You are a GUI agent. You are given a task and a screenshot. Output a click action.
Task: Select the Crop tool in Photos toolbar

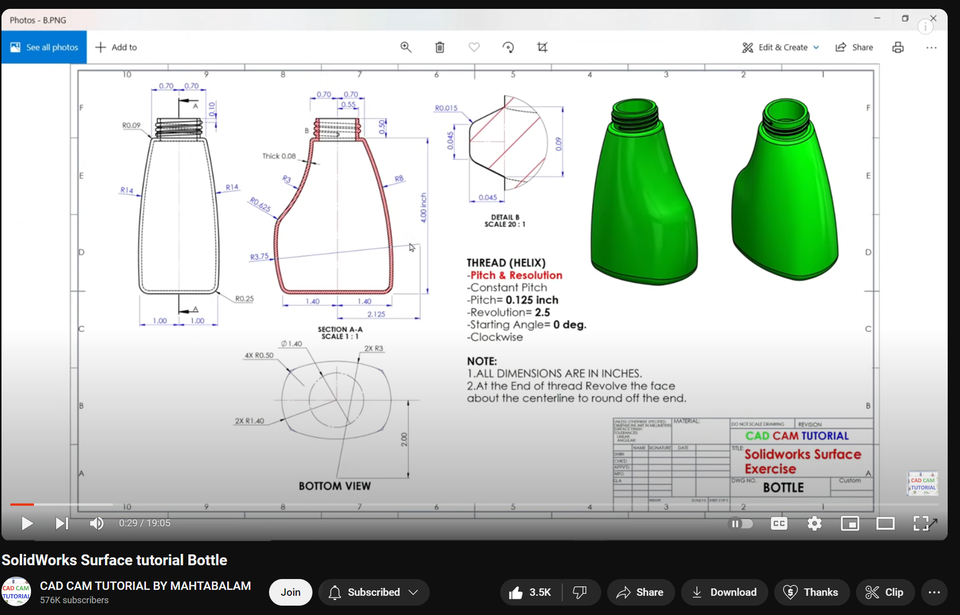[x=541, y=46]
